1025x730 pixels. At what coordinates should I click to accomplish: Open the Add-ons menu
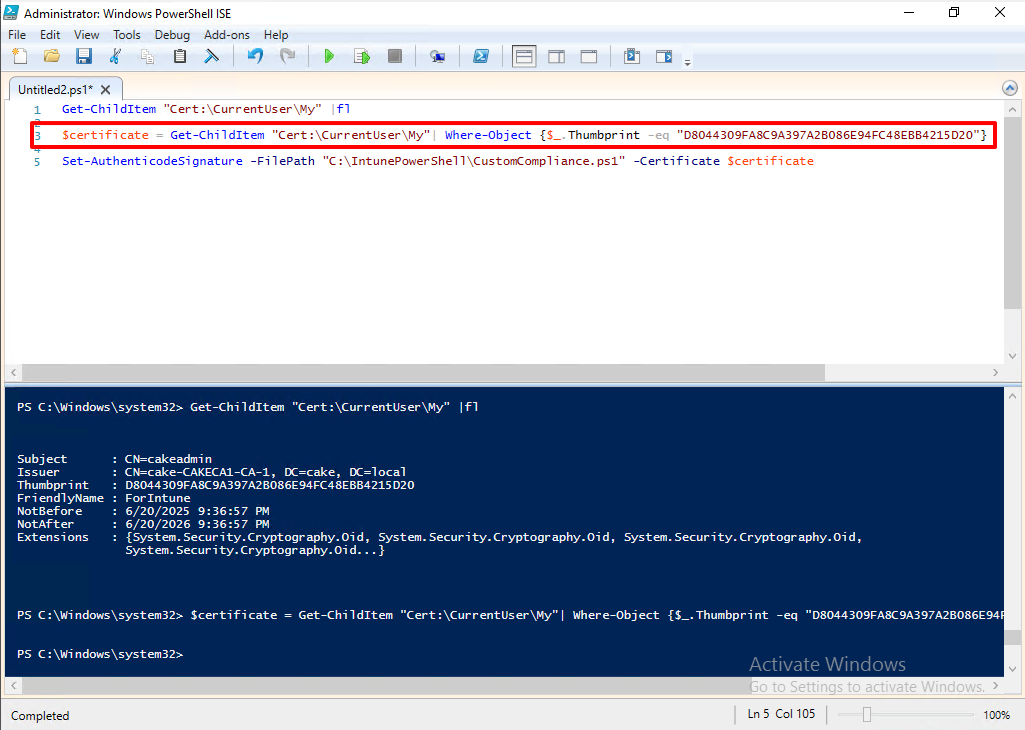pyautogui.click(x=226, y=35)
